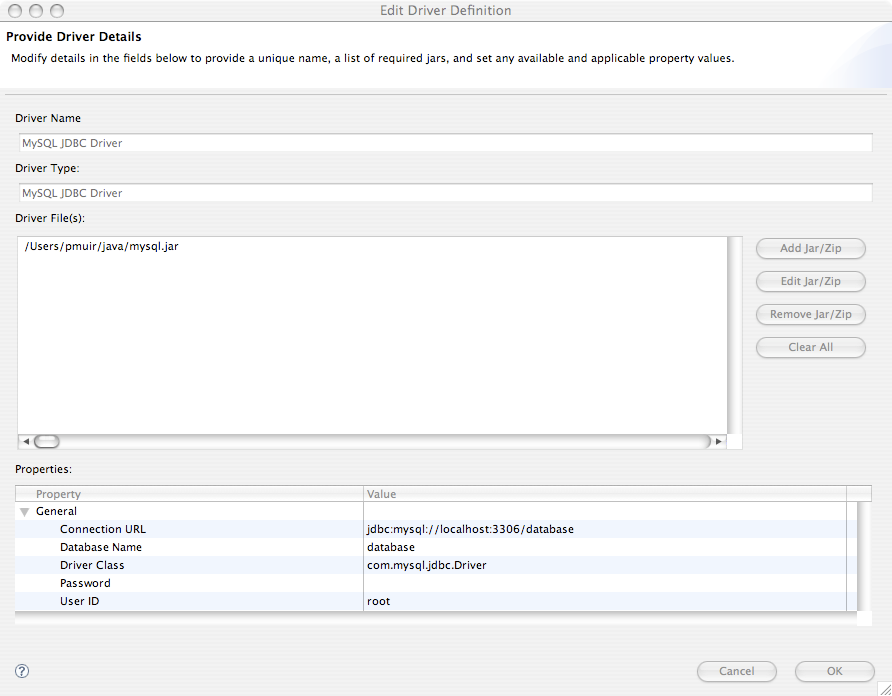Screen dimensions: 892x696
Task: Click into the Driver Name field
Action: (444, 143)
